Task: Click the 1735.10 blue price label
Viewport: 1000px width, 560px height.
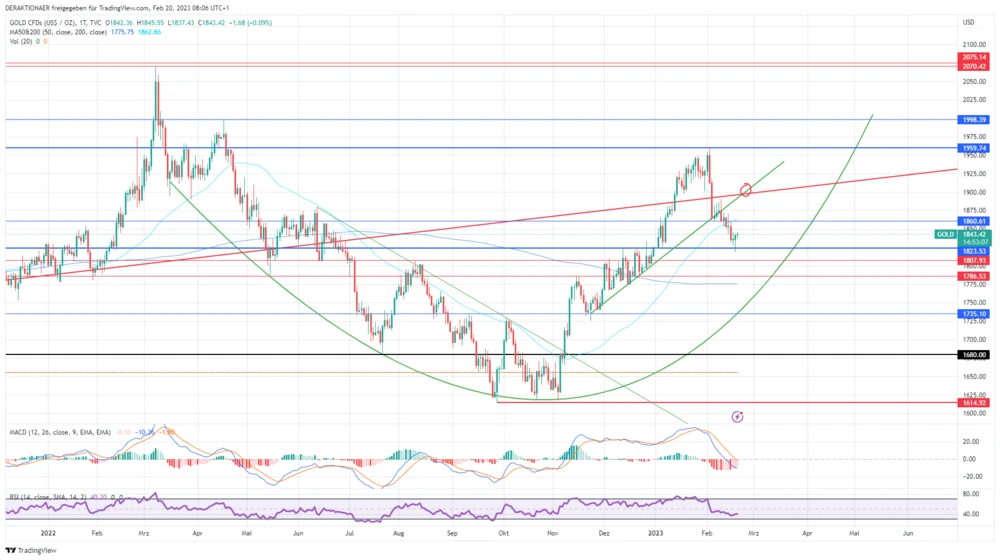Action: (974, 314)
